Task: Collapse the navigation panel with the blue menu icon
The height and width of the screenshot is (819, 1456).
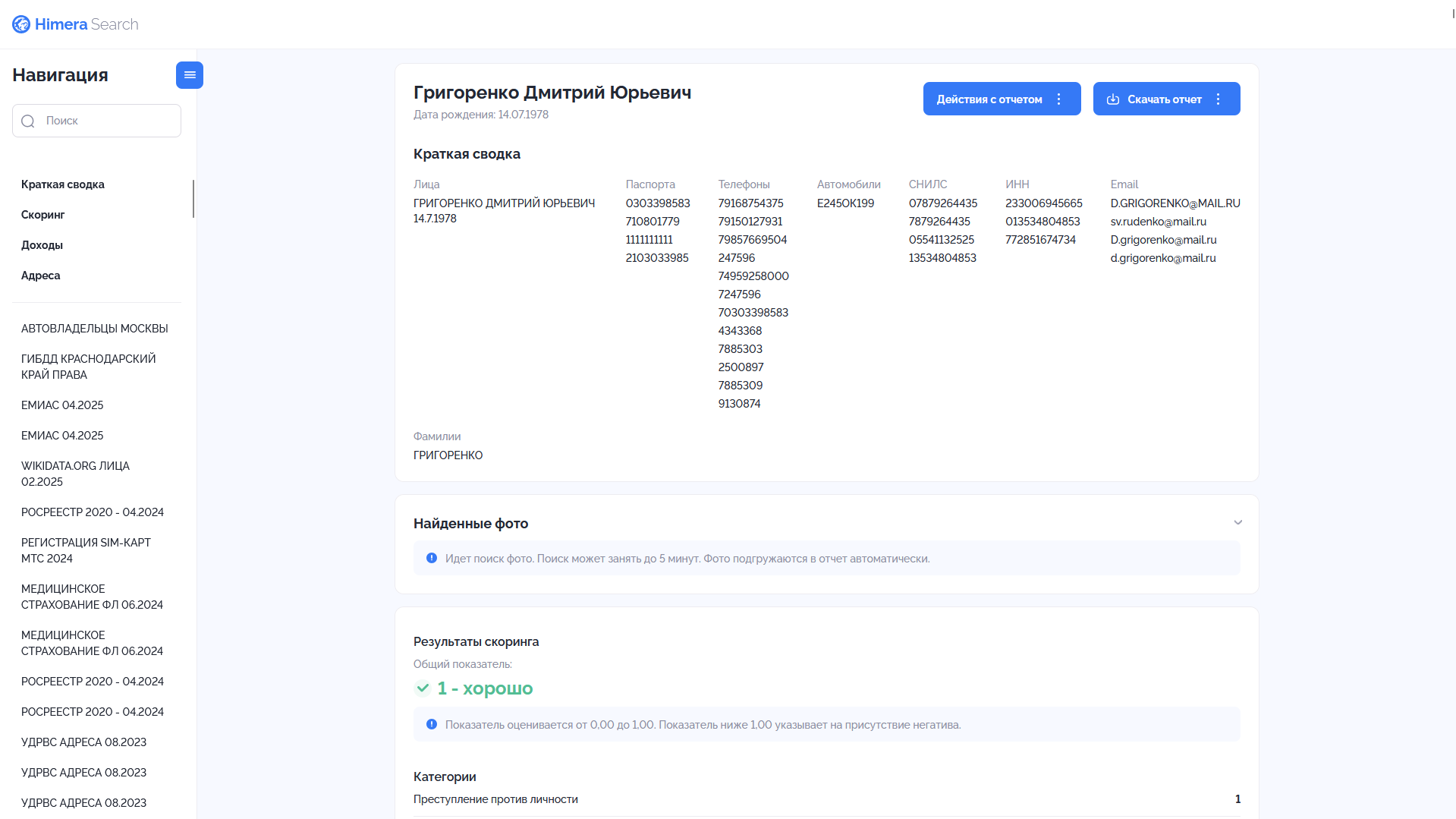Action: point(190,75)
